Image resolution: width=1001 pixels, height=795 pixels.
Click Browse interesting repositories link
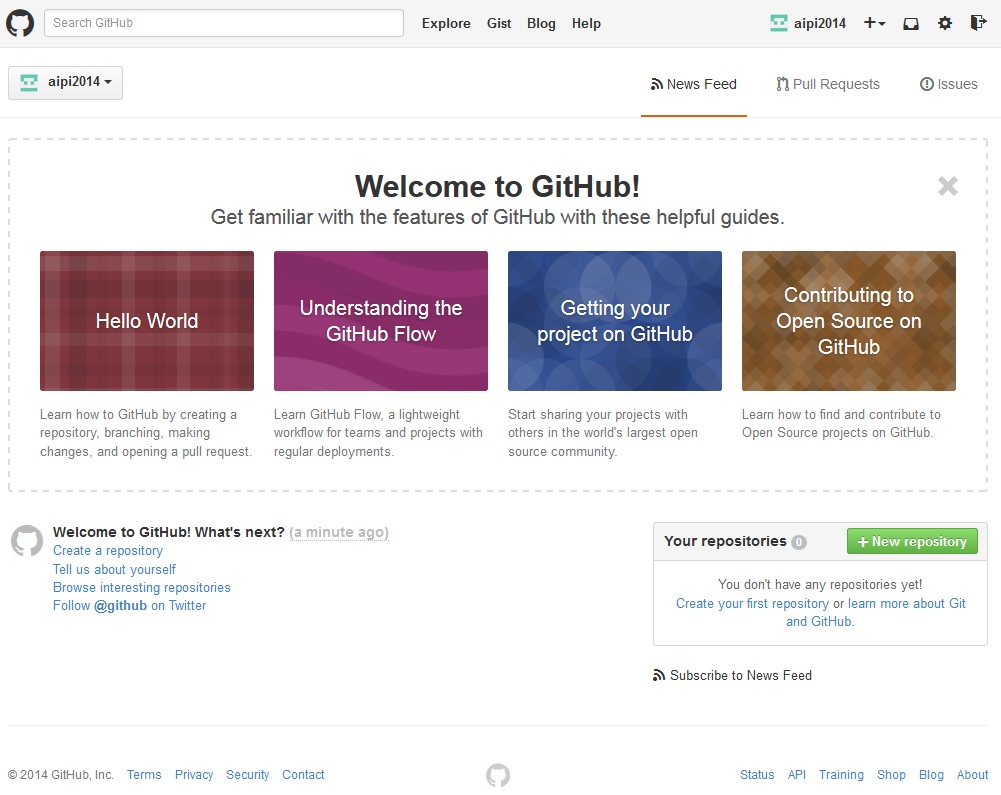pyautogui.click(x=142, y=587)
